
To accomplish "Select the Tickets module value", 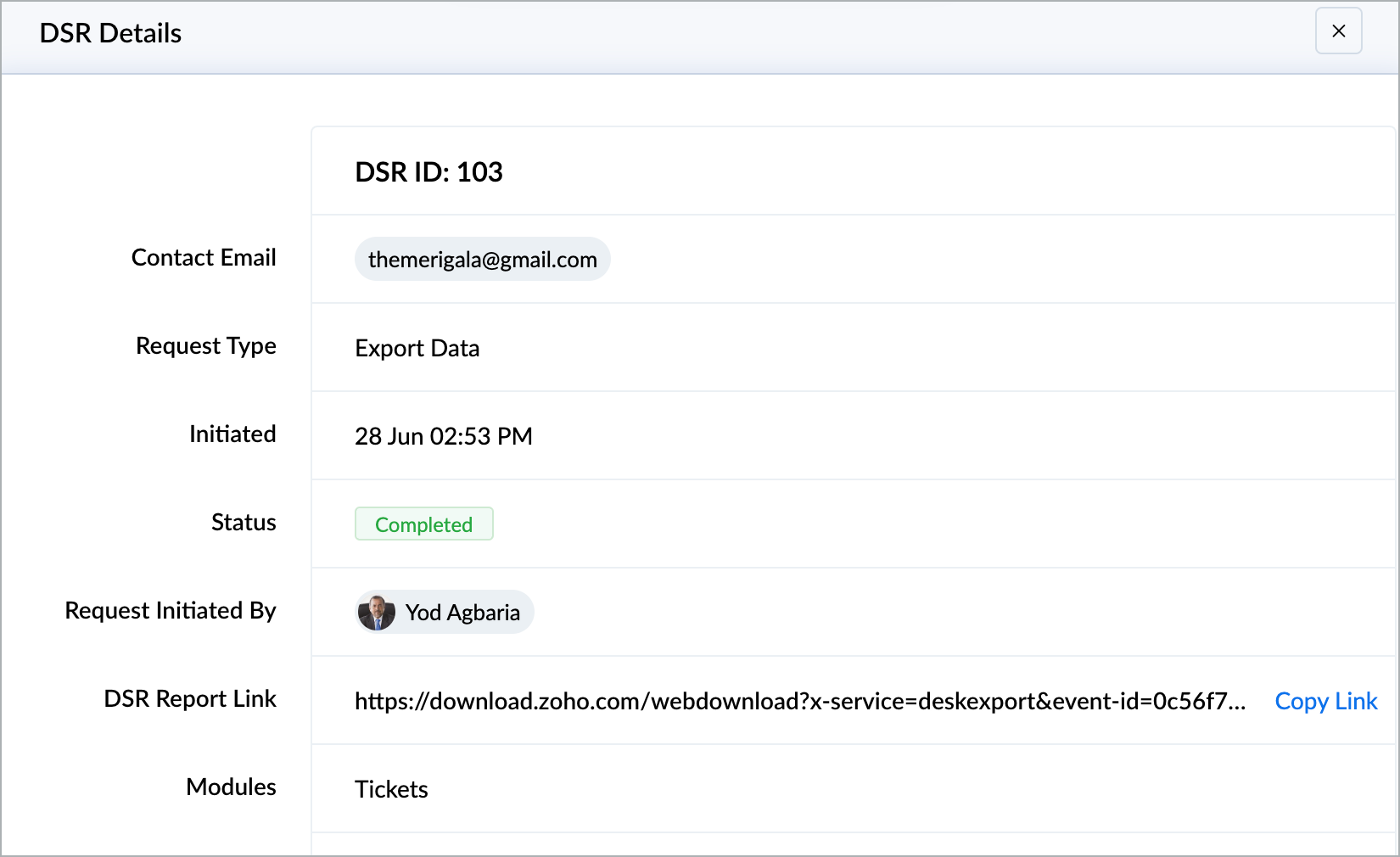I will (391, 789).
